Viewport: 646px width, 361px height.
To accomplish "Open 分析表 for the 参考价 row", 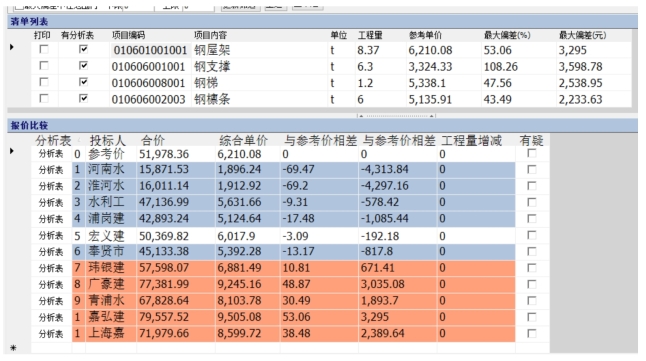I will tap(51, 154).
